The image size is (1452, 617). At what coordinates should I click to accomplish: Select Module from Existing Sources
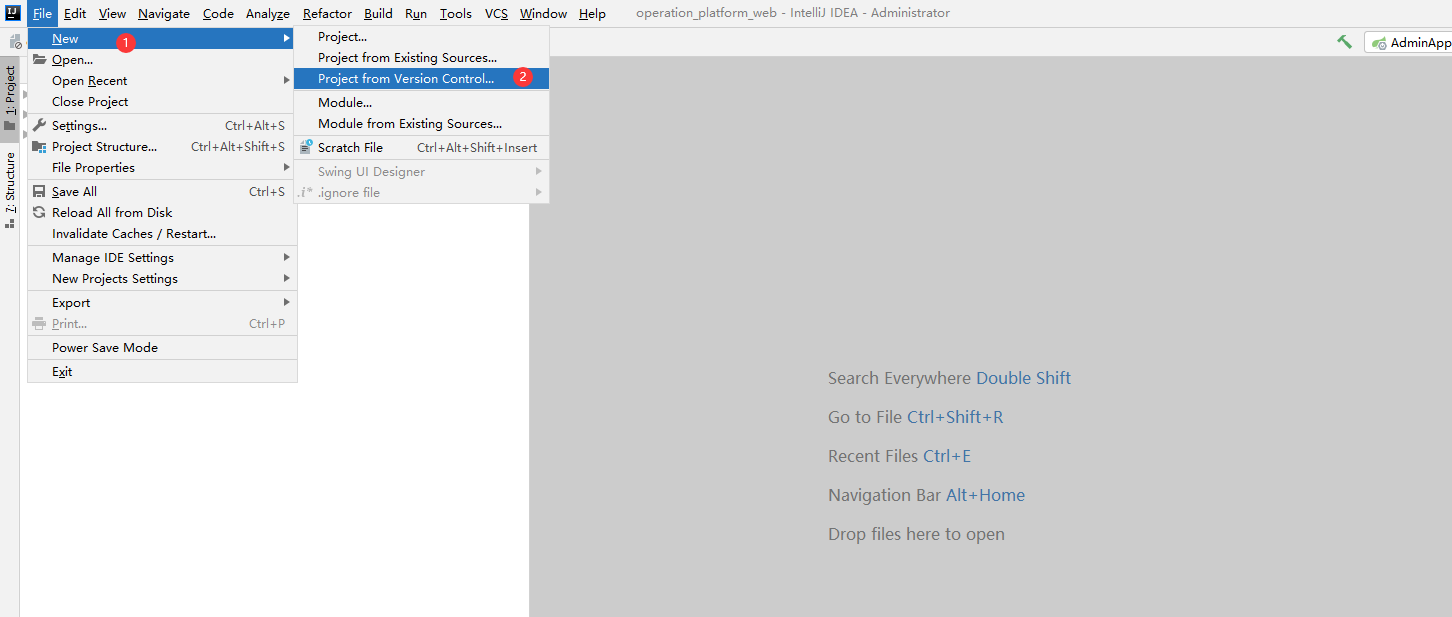pyautogui.click(x=409, y=124)
